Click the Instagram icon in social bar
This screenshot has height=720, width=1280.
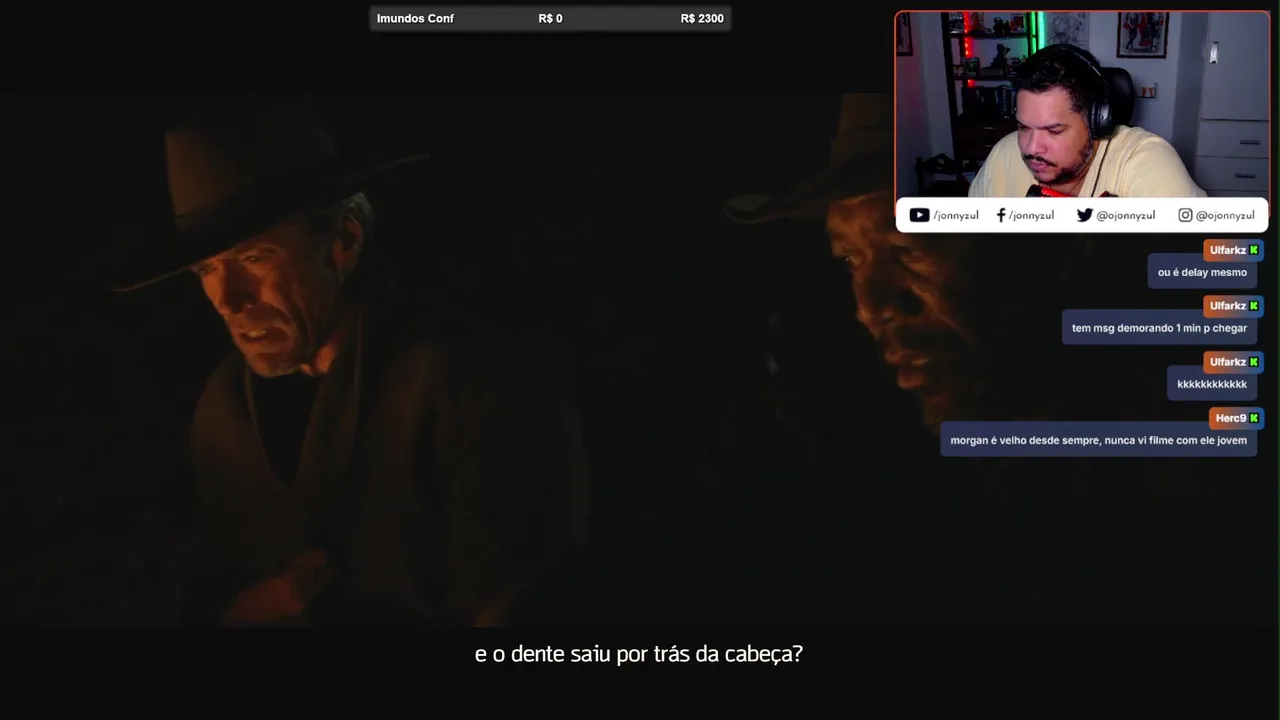[x=1185, y=215]
